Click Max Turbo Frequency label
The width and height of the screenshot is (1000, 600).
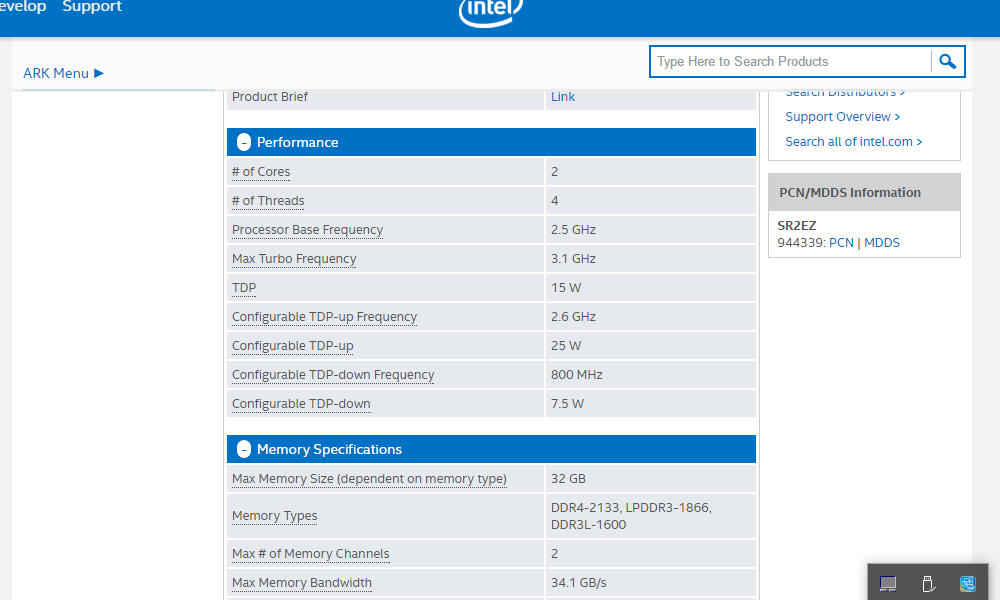pos(294,259)
